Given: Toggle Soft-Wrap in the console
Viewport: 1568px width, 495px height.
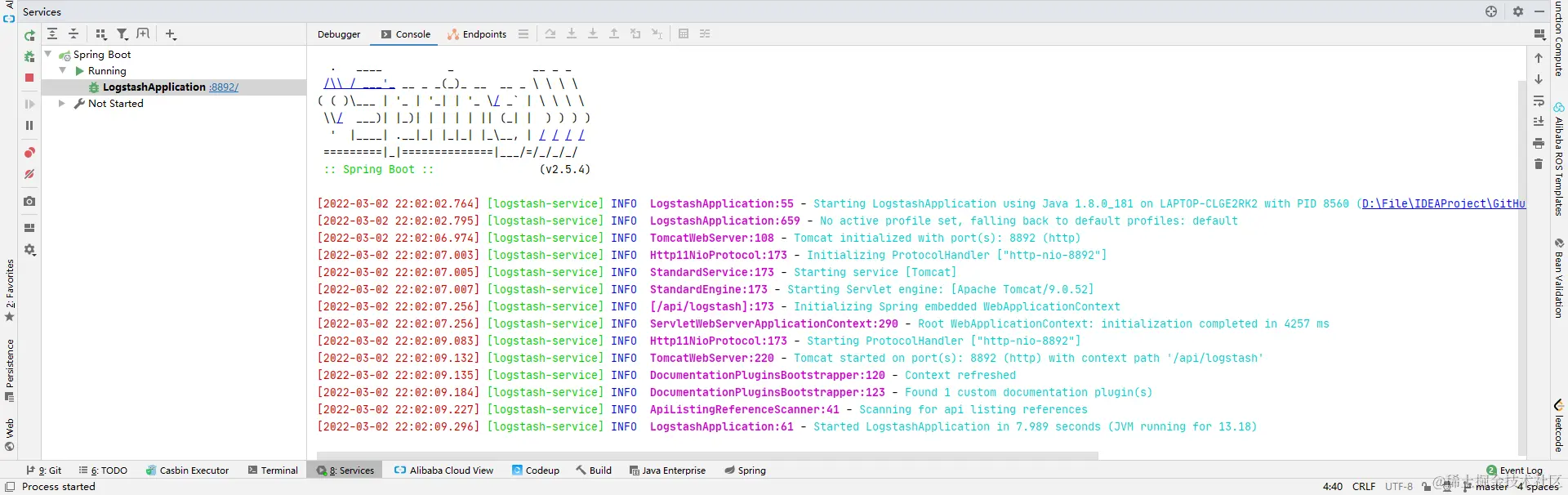Looking at the screenshot, I should tap(1539, 100).
